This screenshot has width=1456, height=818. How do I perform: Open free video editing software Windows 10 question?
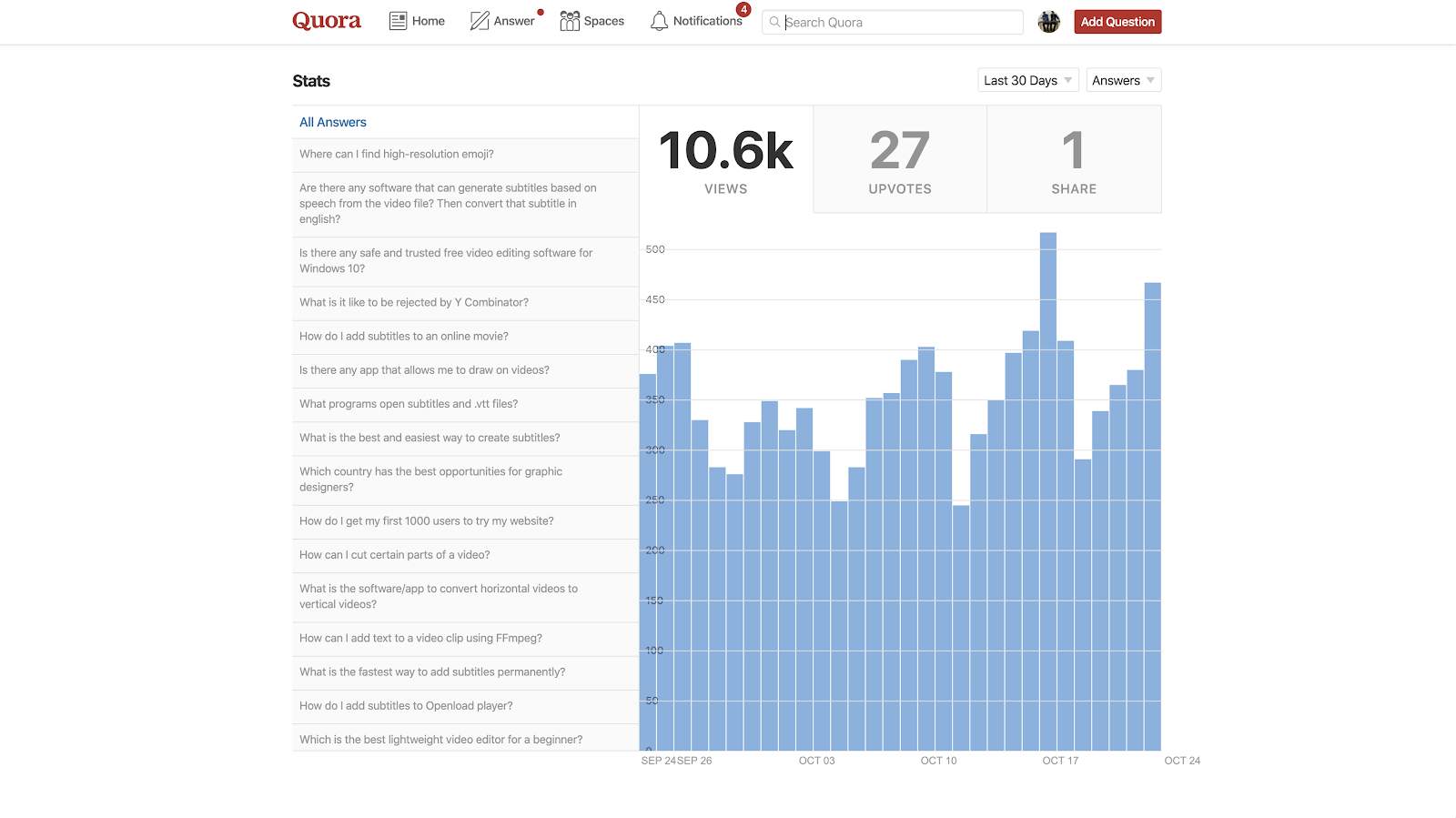[465, 261]
